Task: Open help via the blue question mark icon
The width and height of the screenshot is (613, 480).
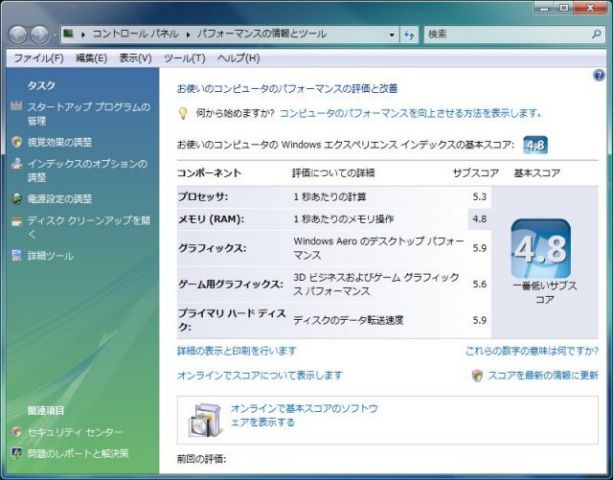Action: click(x=598, y=75)
